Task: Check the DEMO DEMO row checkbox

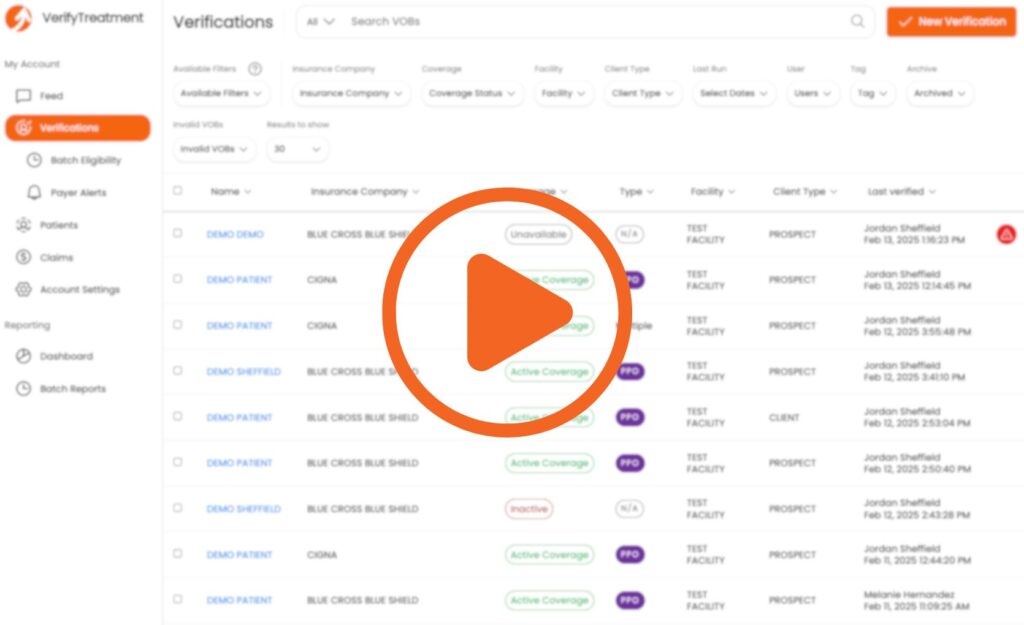Action: [178, 233]
